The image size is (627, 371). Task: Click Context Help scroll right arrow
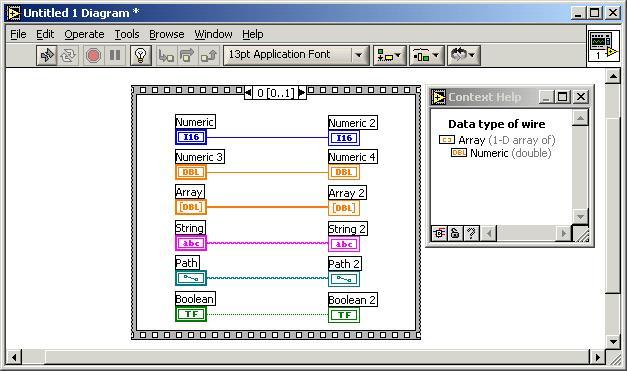[x=563, y=233]
